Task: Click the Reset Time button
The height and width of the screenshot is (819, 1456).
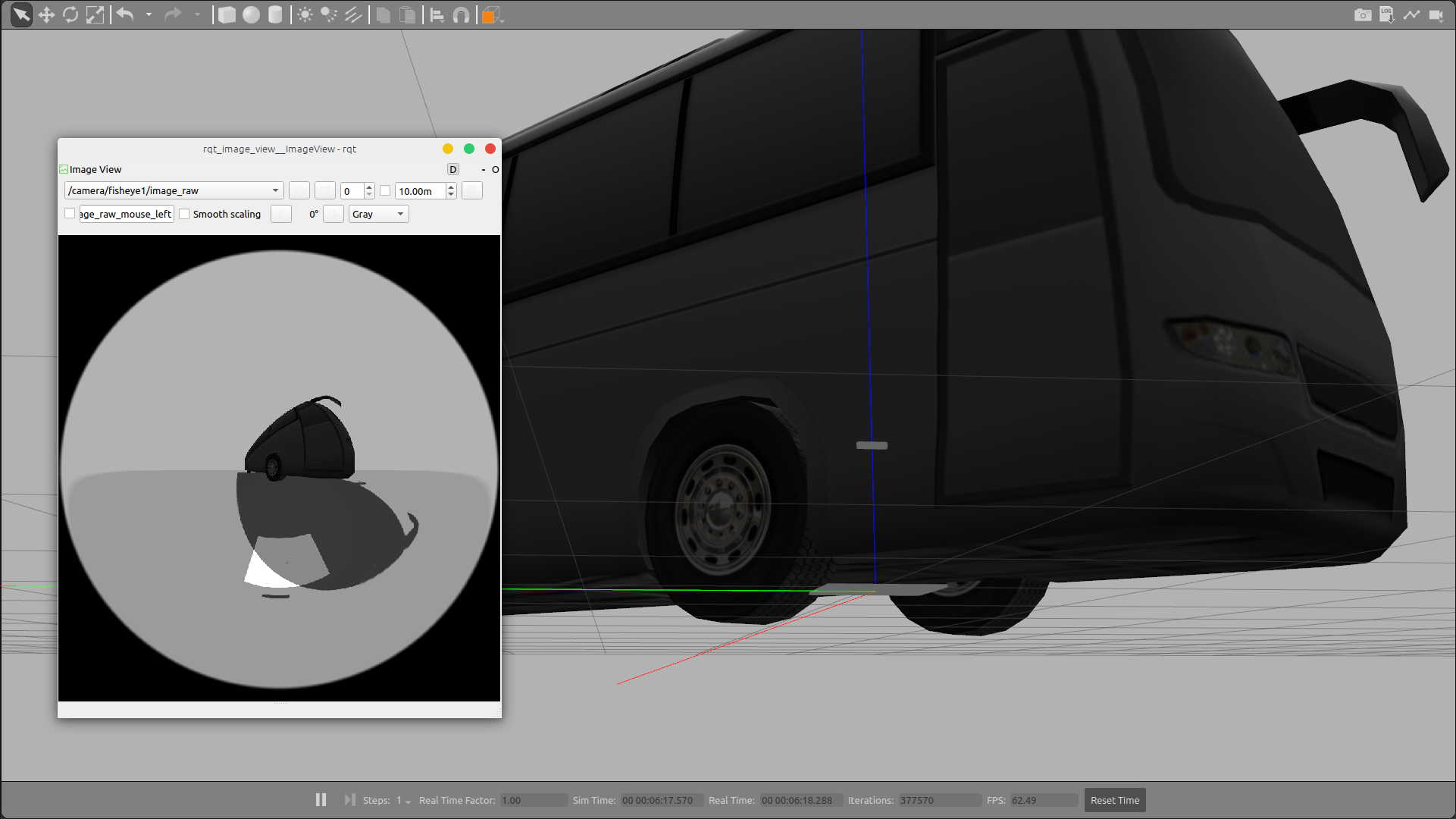Action: click(1114, 800)
